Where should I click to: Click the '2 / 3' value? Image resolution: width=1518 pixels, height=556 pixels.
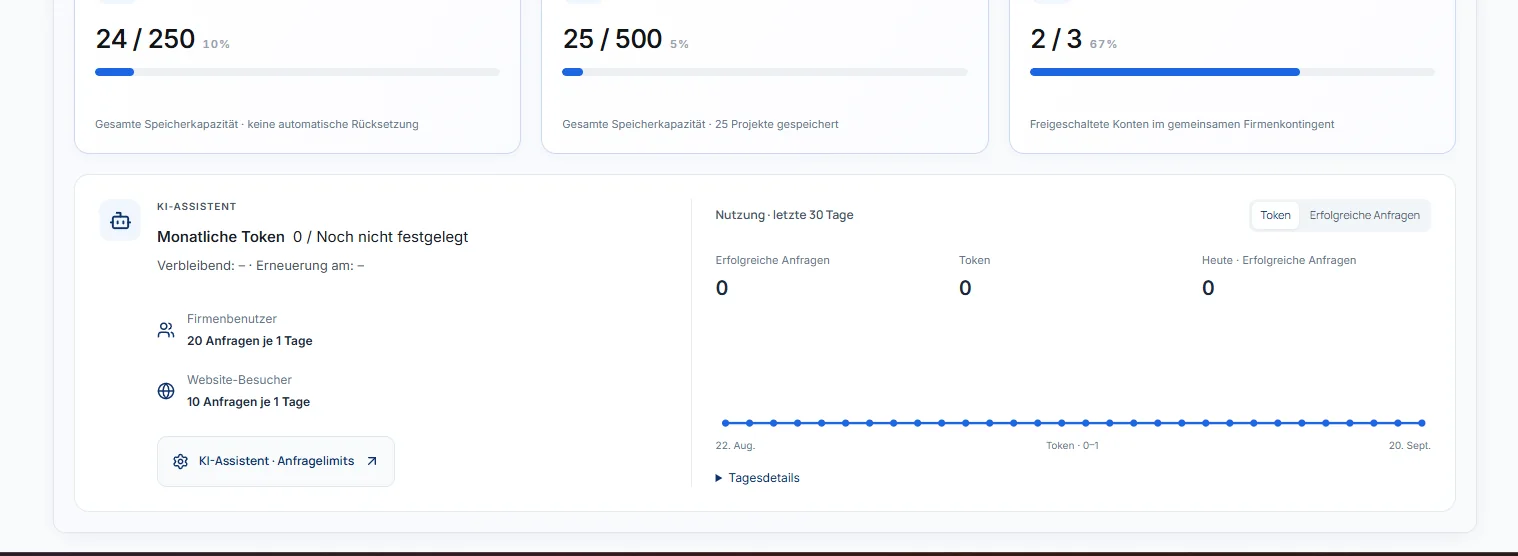pos(1056,39)
